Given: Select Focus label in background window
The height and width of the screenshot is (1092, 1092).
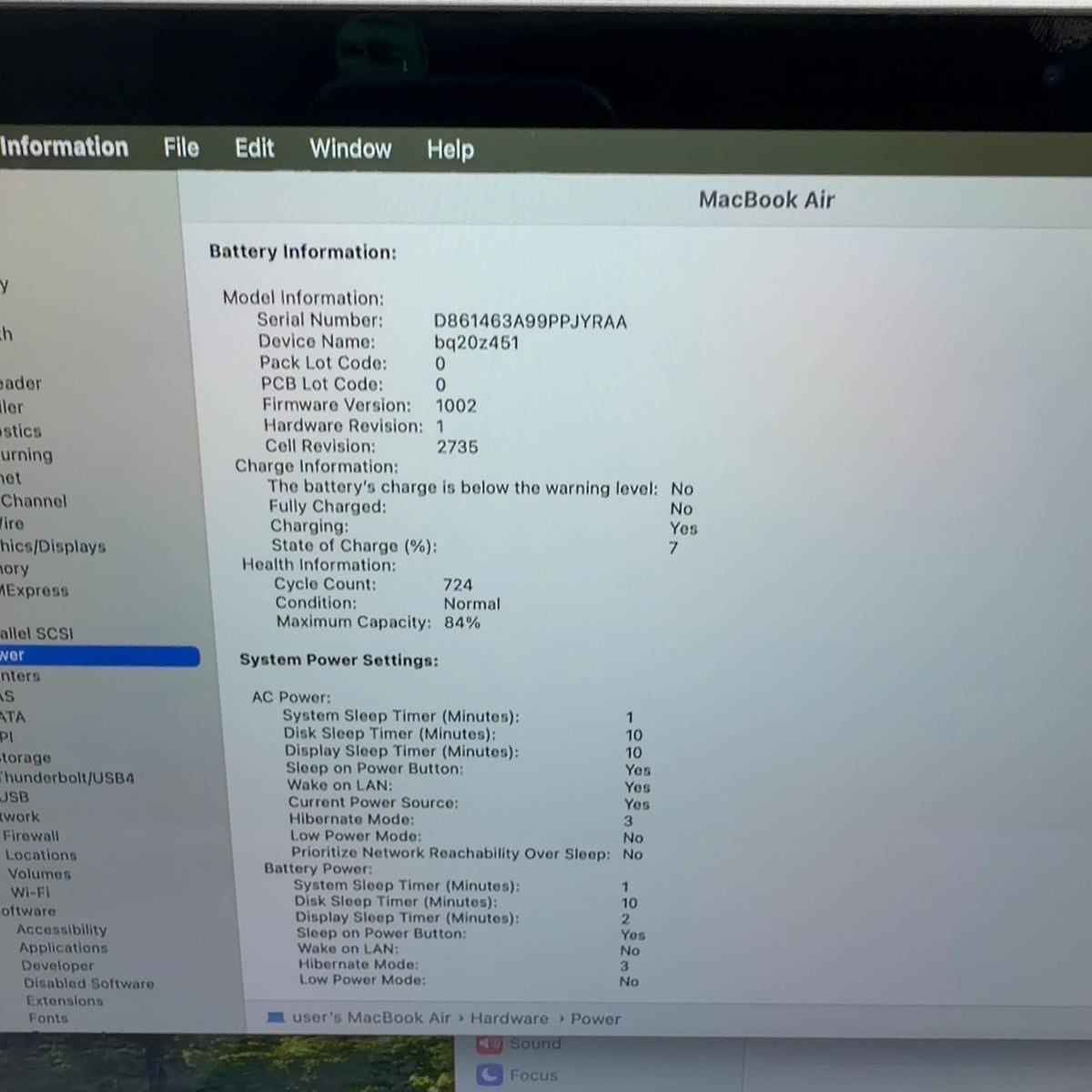Looking at the screenshot, I should tap(534, 1076).
